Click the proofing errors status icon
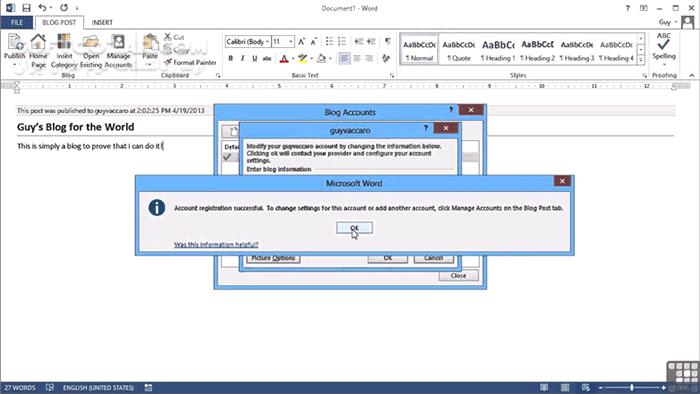The image size is (700, 394). 50,387
